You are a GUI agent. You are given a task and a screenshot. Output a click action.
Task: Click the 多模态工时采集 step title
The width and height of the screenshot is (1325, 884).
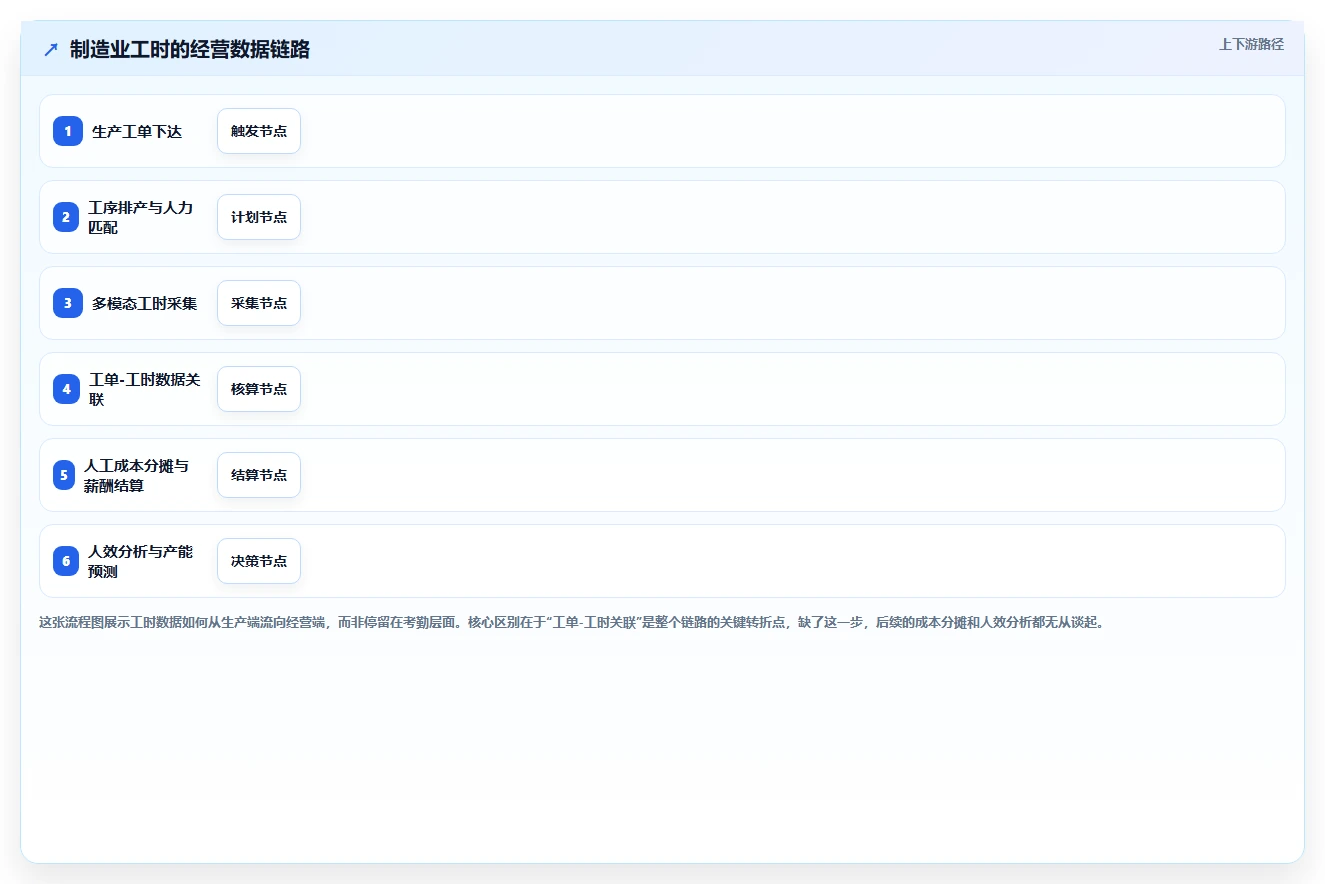(x=144, y=303)
